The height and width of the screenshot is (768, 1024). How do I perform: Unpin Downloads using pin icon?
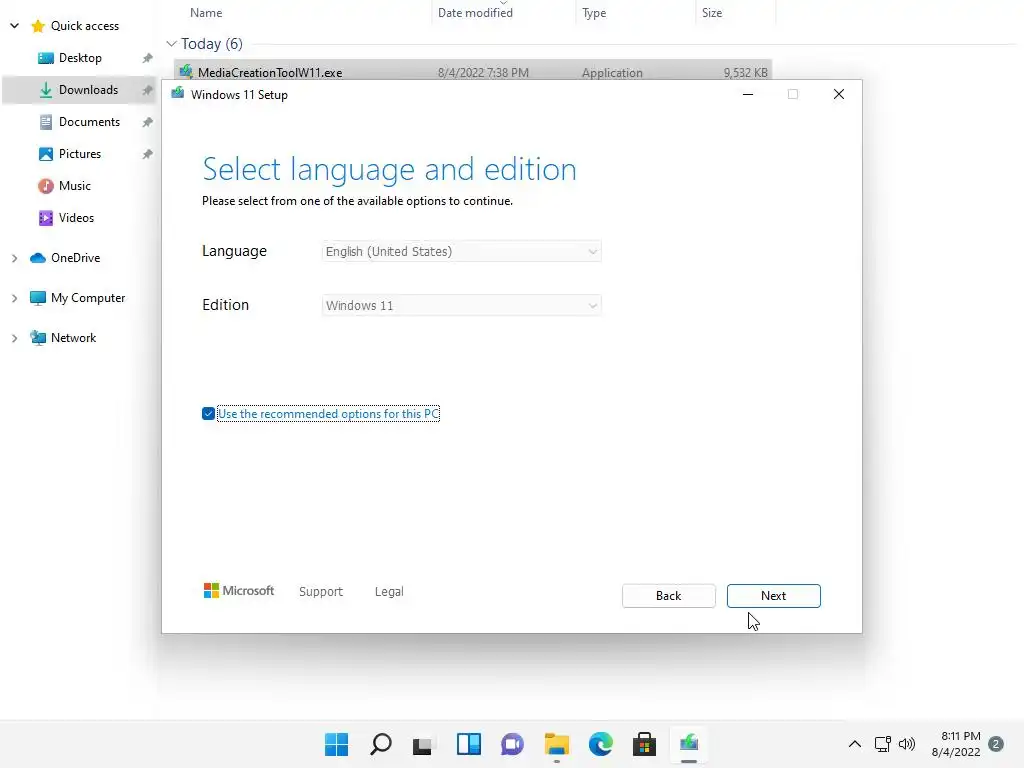pos(148,90)
